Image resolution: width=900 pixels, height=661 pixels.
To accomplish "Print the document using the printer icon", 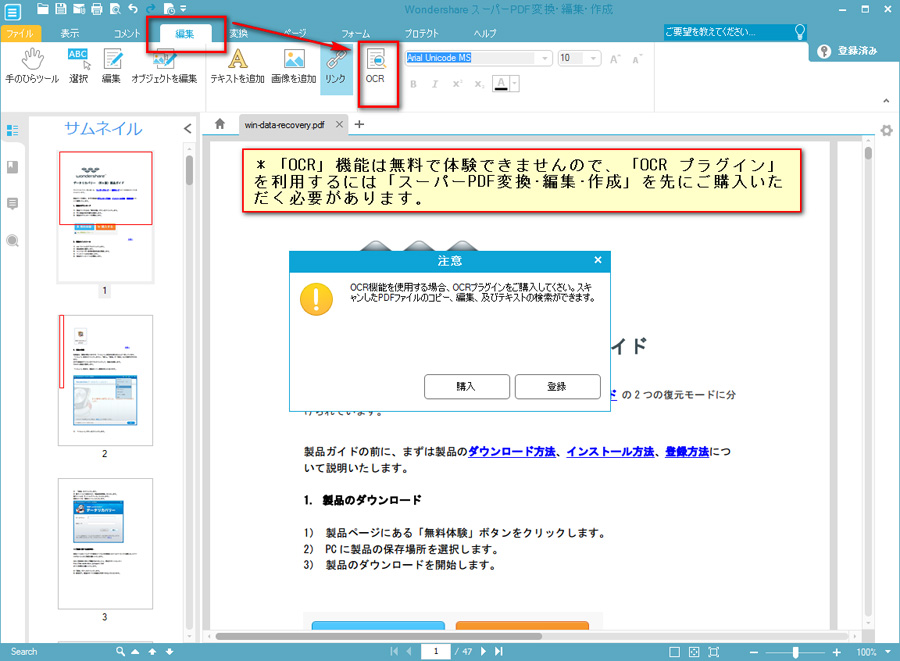I will click(x=97, y=9).
